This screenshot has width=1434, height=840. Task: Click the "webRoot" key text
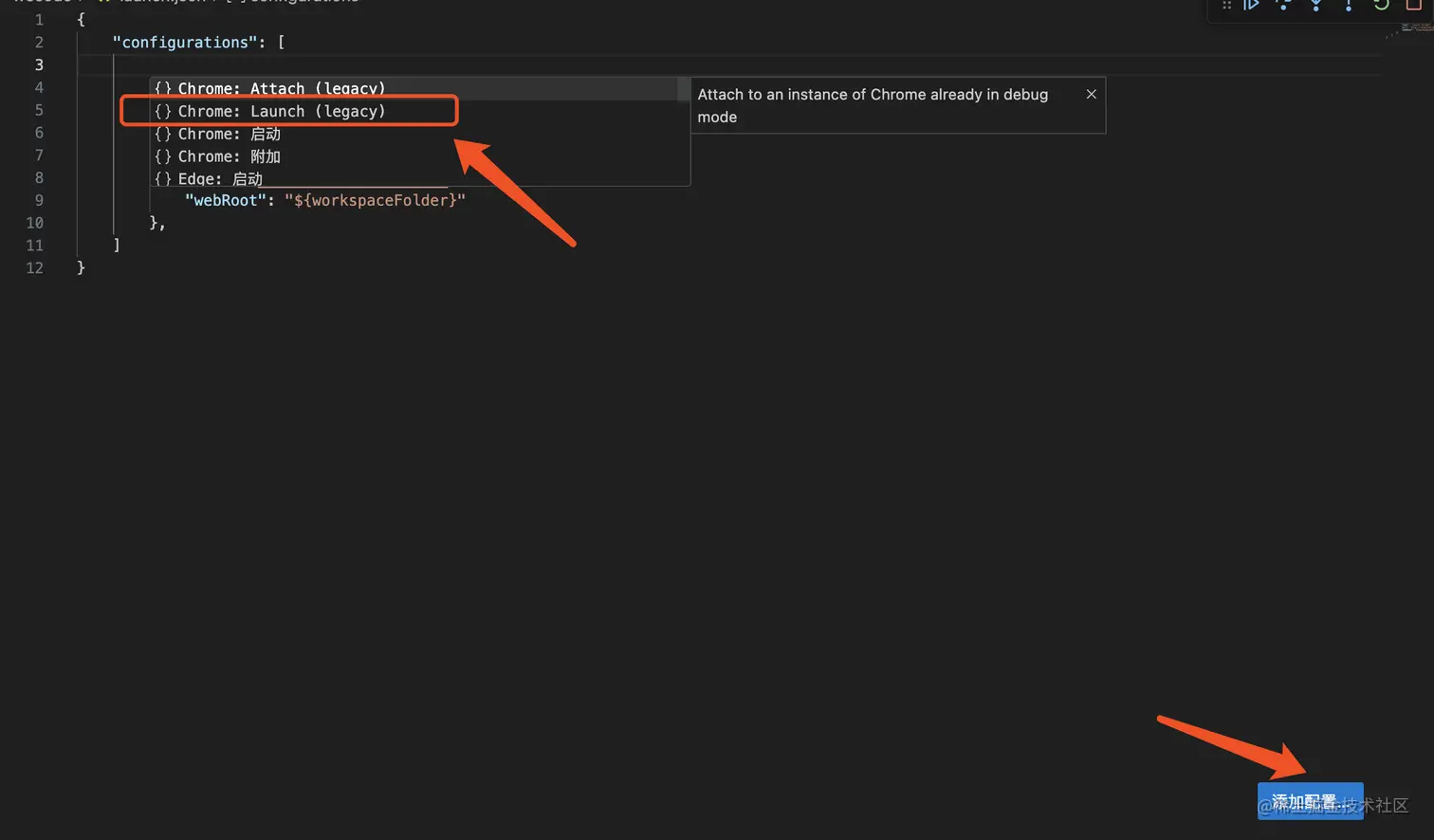click(226, 200)
